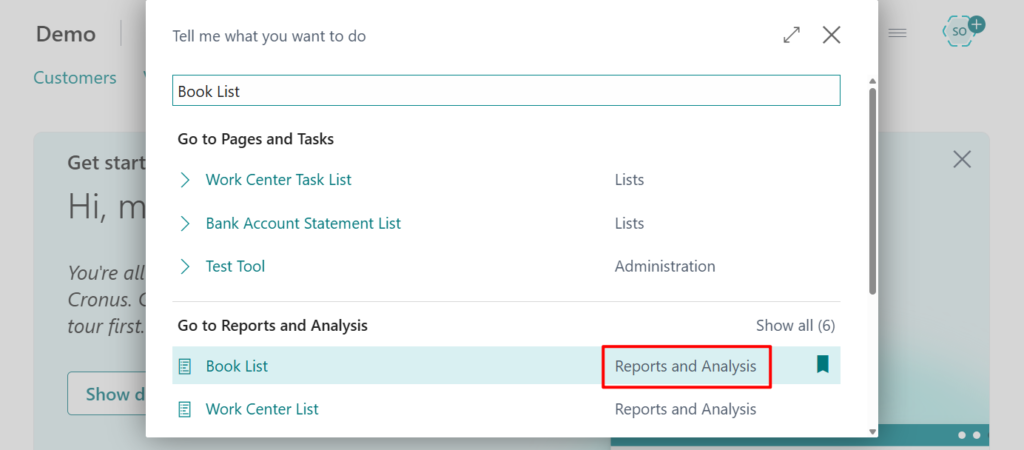The width and height of the screenshot is (1024, 450).
Task: Open the Customers menu item
Action: coord(75,78)
